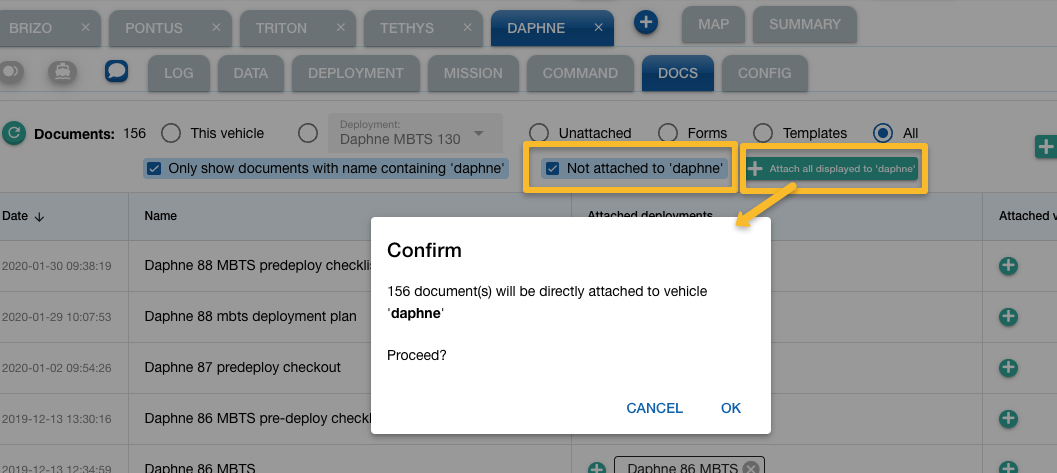Add deployment to the Daphne 86 MBTS row
The height and width of the screenshot is (473, 1057).
coord(597,468)
